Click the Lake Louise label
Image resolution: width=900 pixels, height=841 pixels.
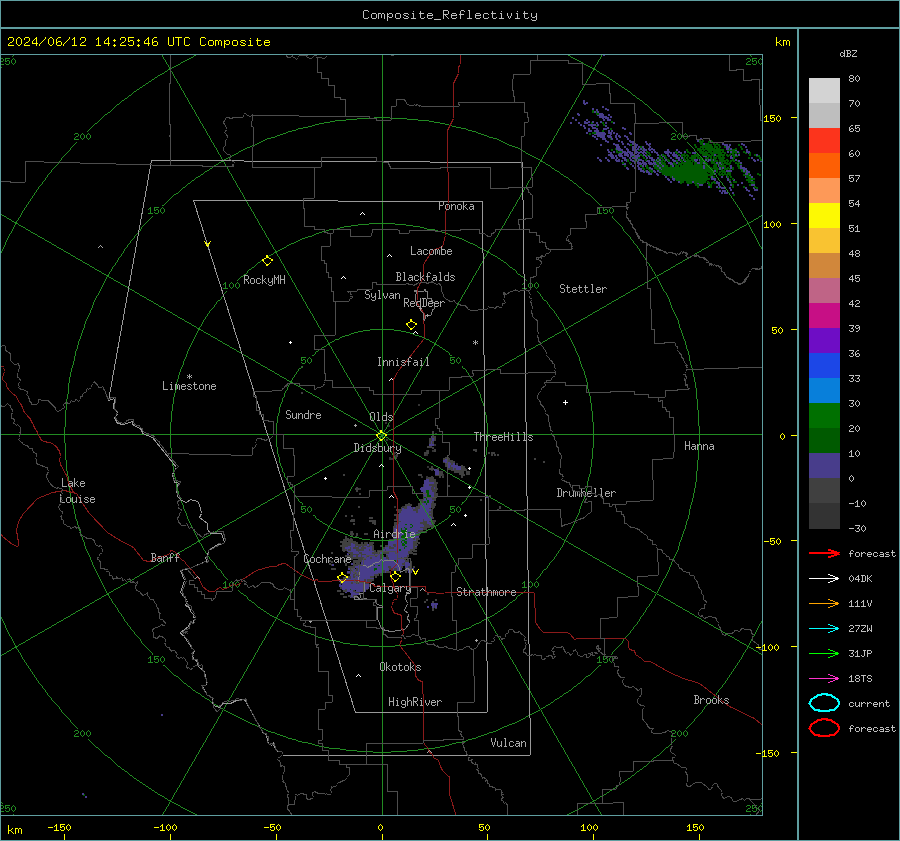77,491
